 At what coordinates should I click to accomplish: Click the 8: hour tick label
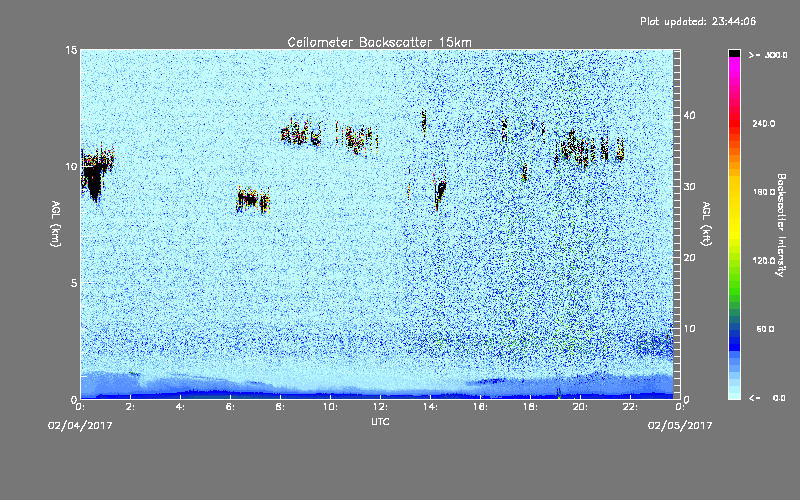(281, 407)
